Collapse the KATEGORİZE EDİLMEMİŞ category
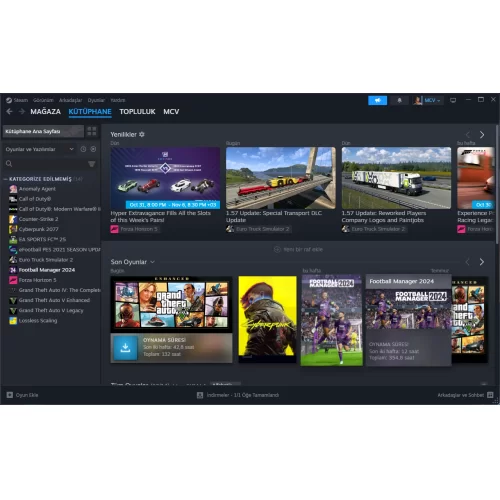This screenshot has width=500, height=500. click(5, 179)
